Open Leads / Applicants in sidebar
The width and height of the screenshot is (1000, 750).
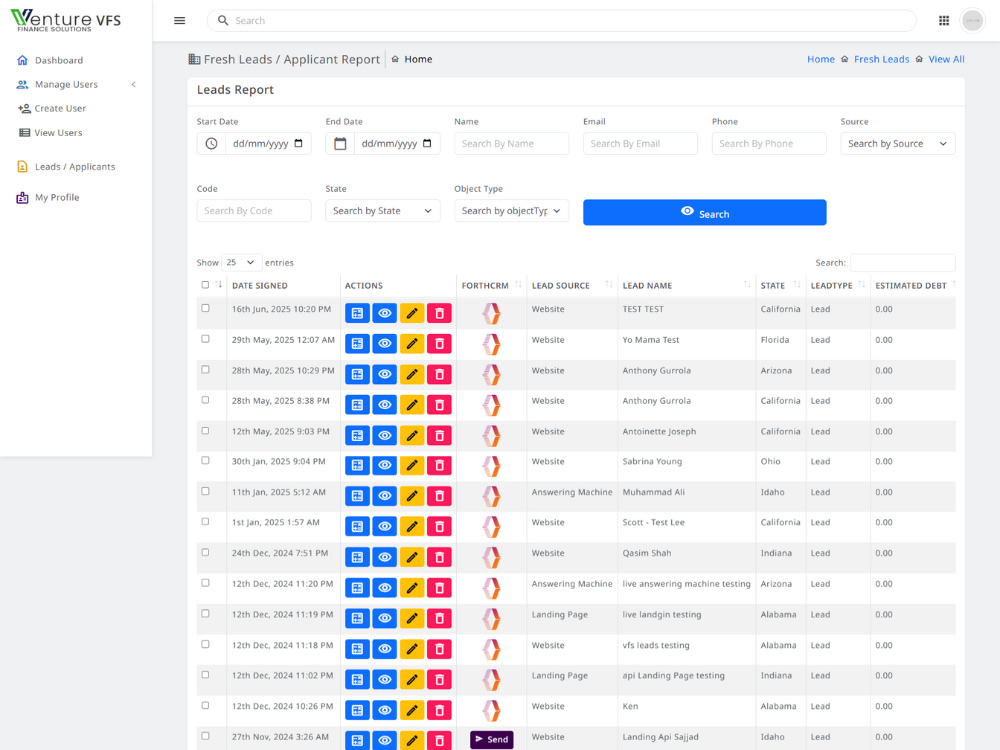click(75, 166)
